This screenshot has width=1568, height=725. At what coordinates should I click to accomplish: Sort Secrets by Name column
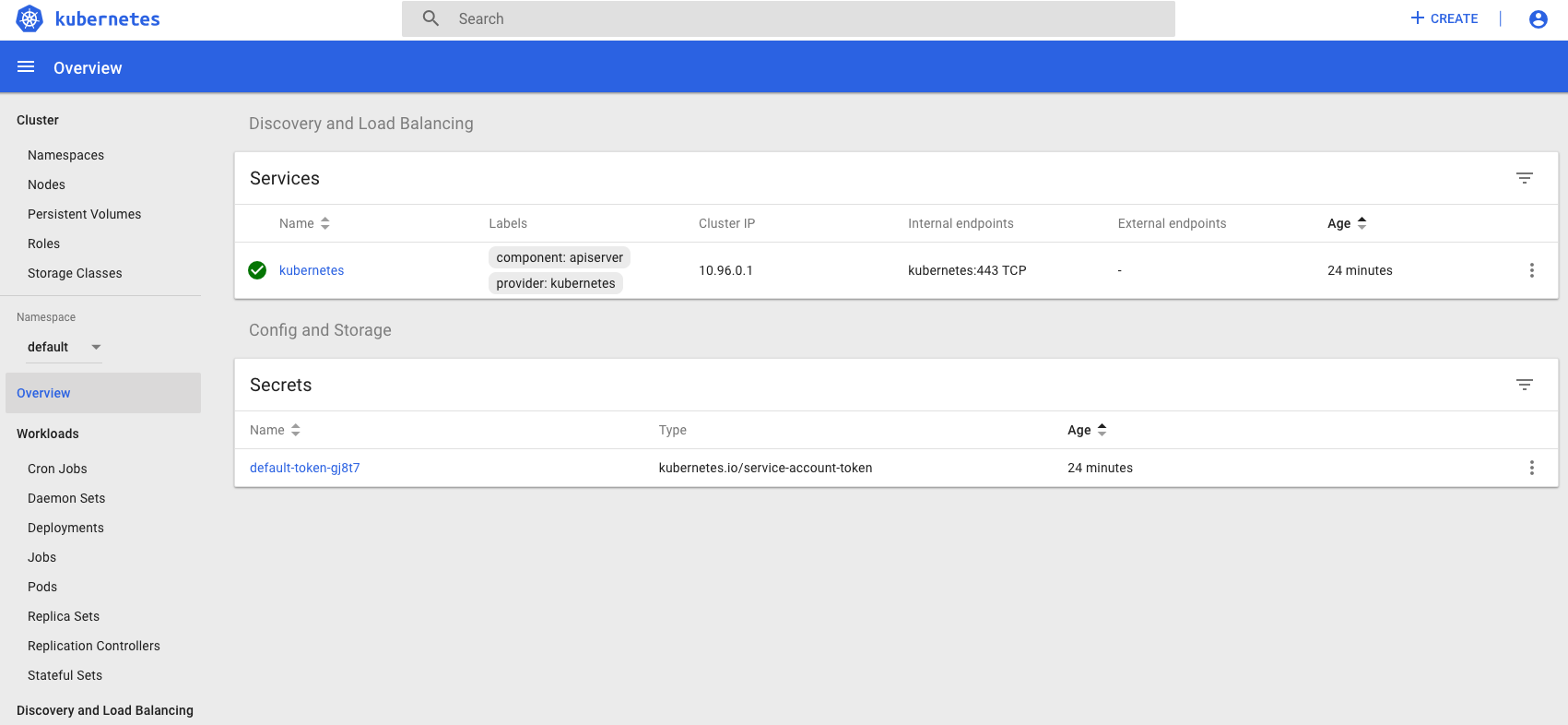pyautogui.click(x=275, y=430)
